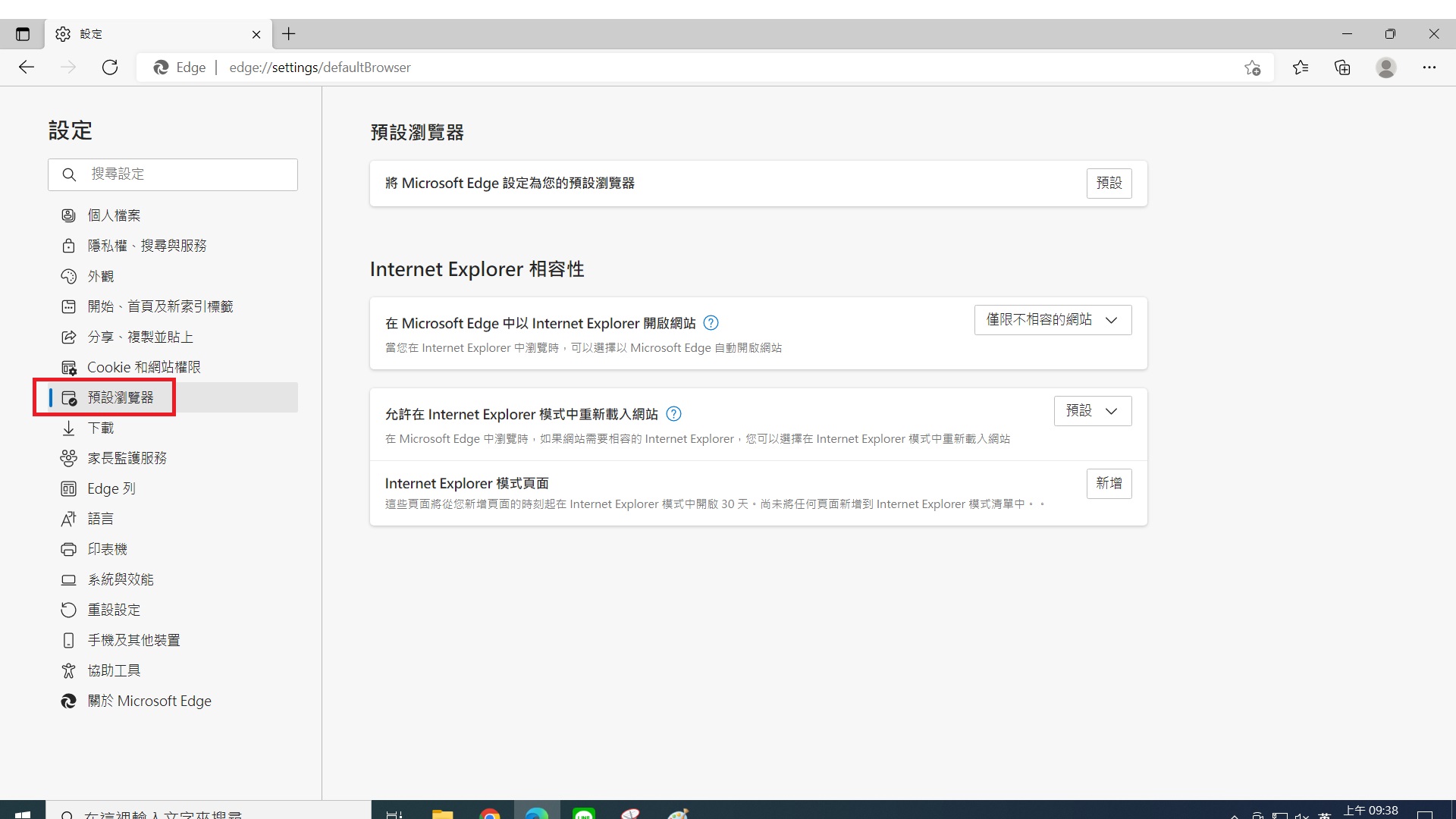Open 系統與效能 settings section
Viewport: 1456px width, 819px height.
(173, 579)
